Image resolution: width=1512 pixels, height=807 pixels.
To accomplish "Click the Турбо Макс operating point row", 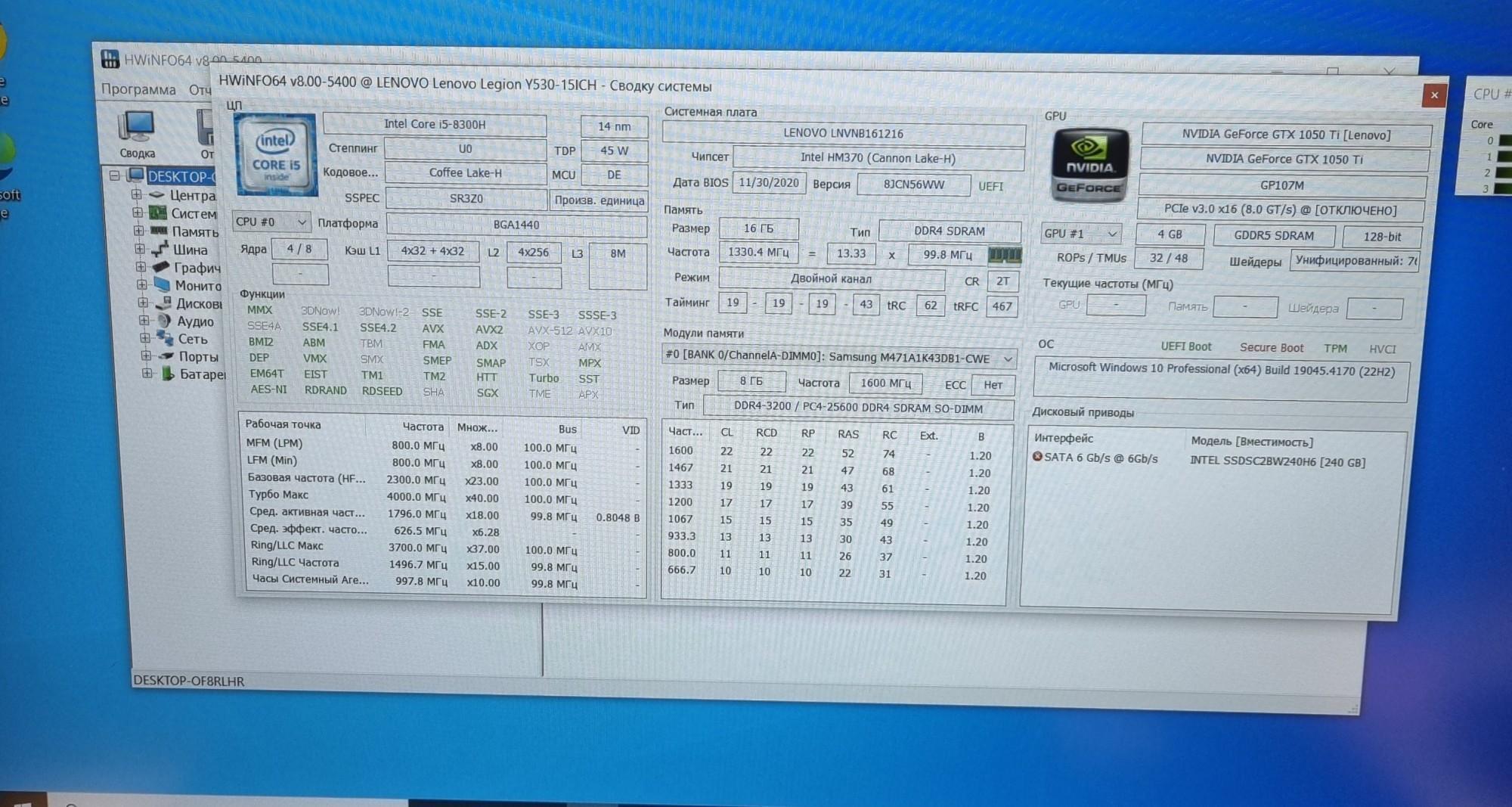I will tap(445, 497).
